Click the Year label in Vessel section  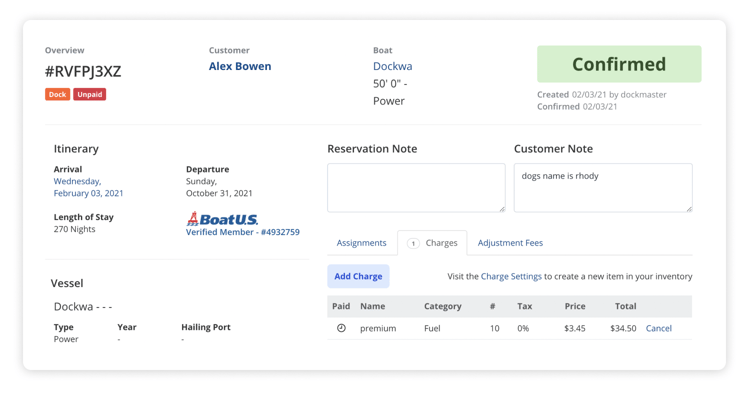click(127, 327)
